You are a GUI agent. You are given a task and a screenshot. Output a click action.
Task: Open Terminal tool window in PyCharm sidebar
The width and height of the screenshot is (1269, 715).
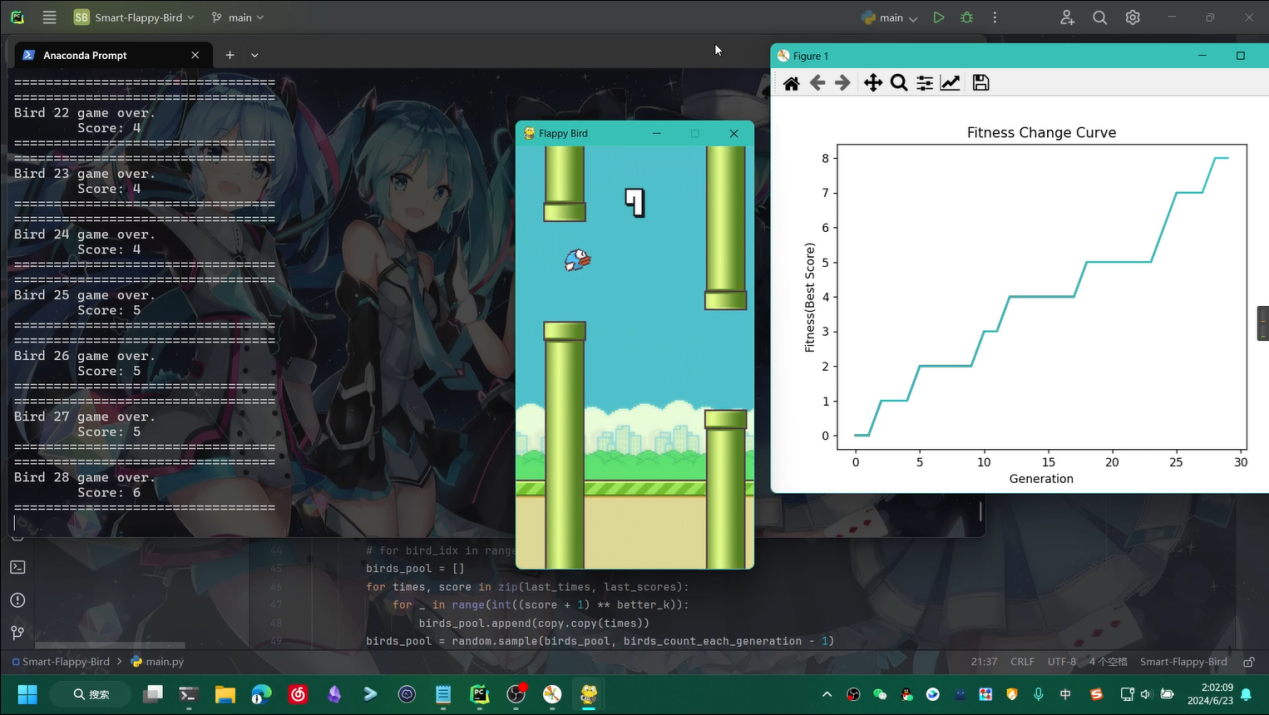click(x=17, y=567)
